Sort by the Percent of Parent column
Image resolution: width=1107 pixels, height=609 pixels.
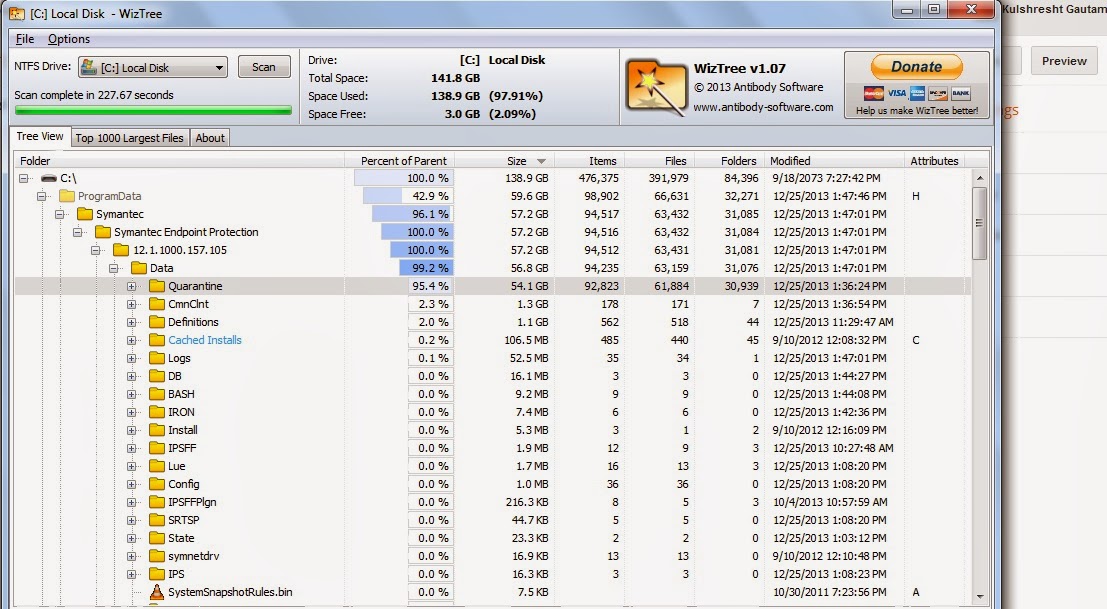click(399, 161)
